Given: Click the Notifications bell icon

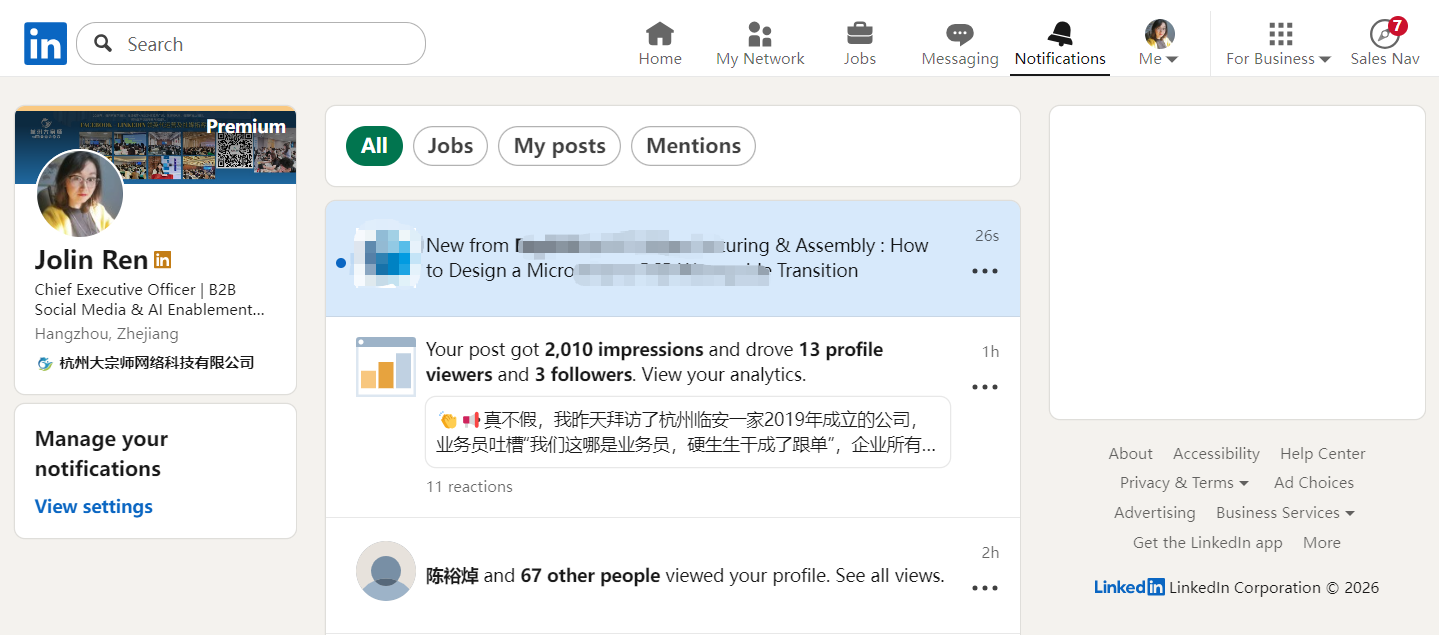Looking at the screenshot, I should 1060,34.
